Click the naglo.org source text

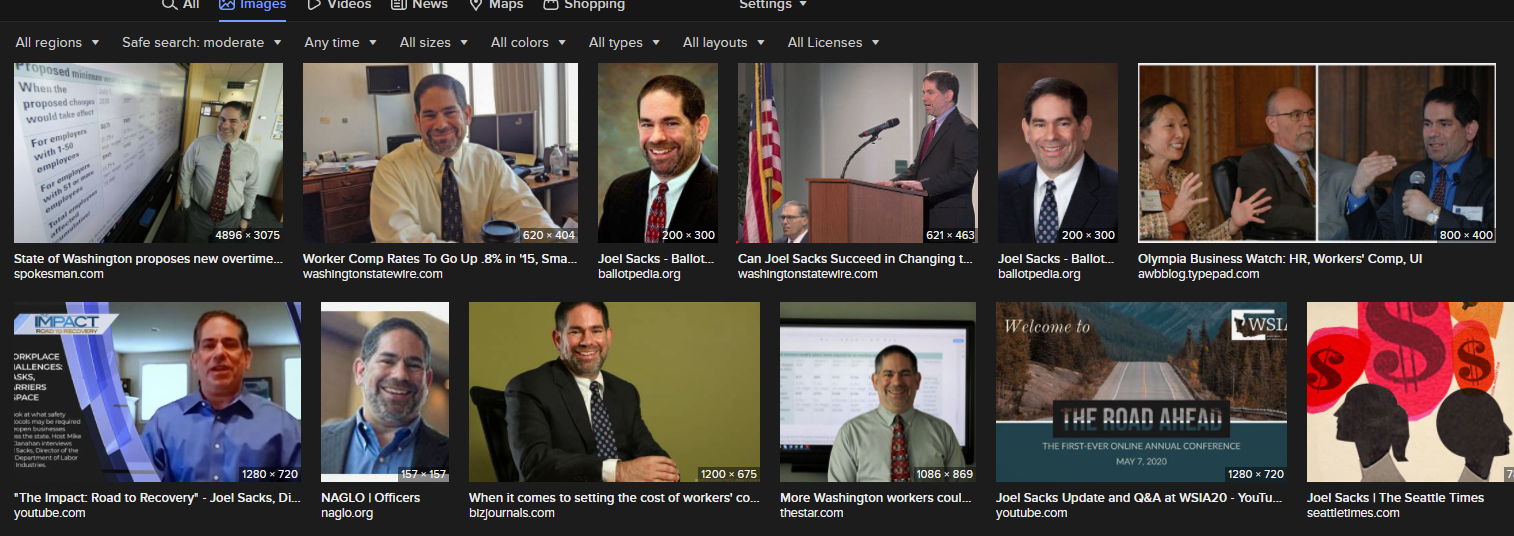(x=347, y=513)
